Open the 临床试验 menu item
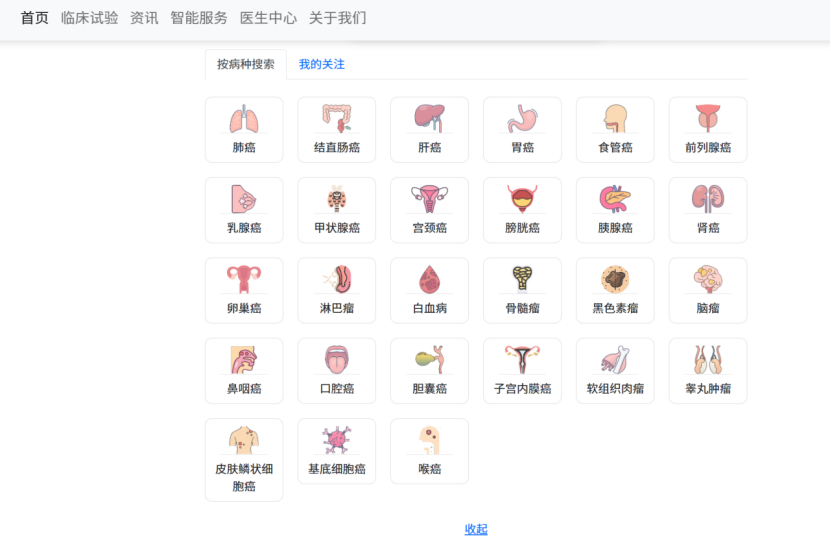The height and width of the screenshot is (555, 831). coord(89,18)
